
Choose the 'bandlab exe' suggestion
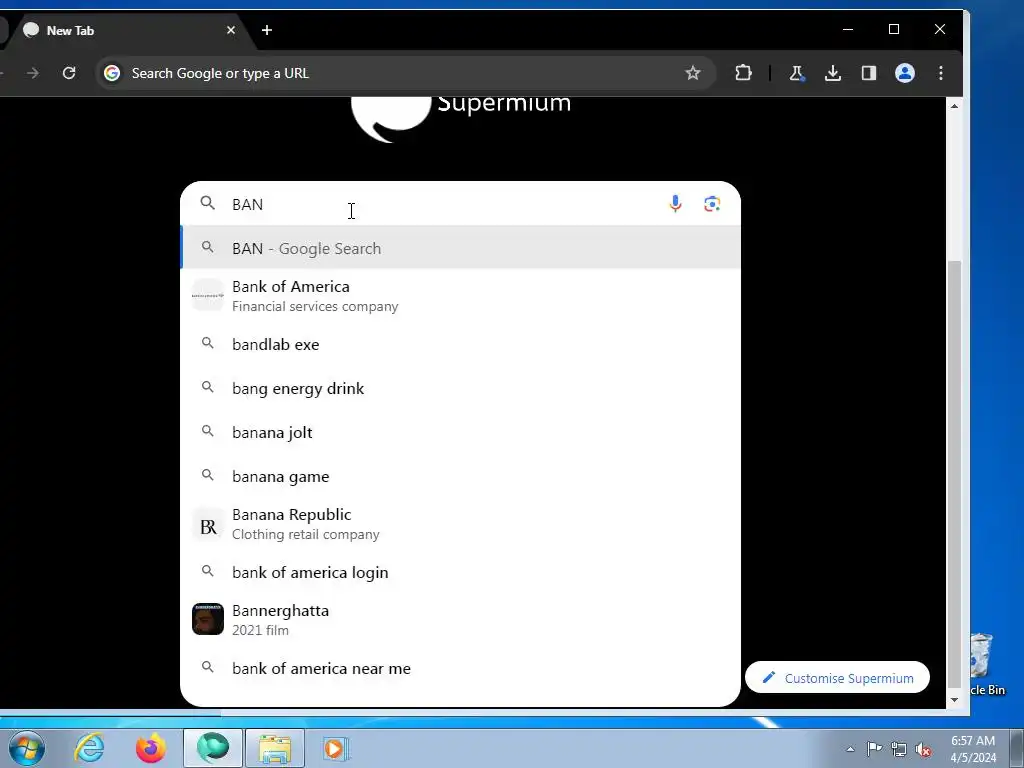coord(460,344)
